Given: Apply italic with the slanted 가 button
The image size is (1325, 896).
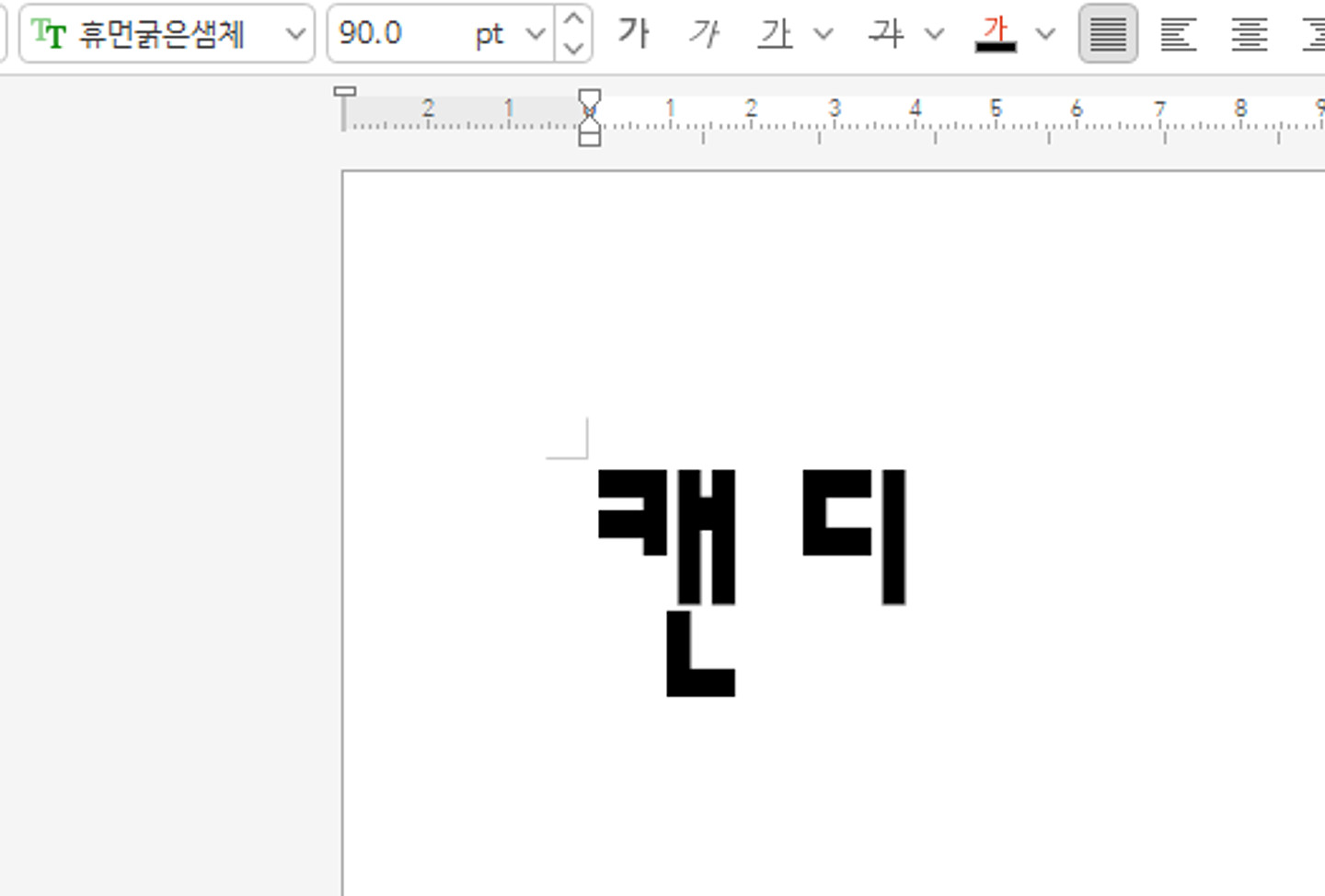Looking at the screenshot, I should tap(704, 34).
